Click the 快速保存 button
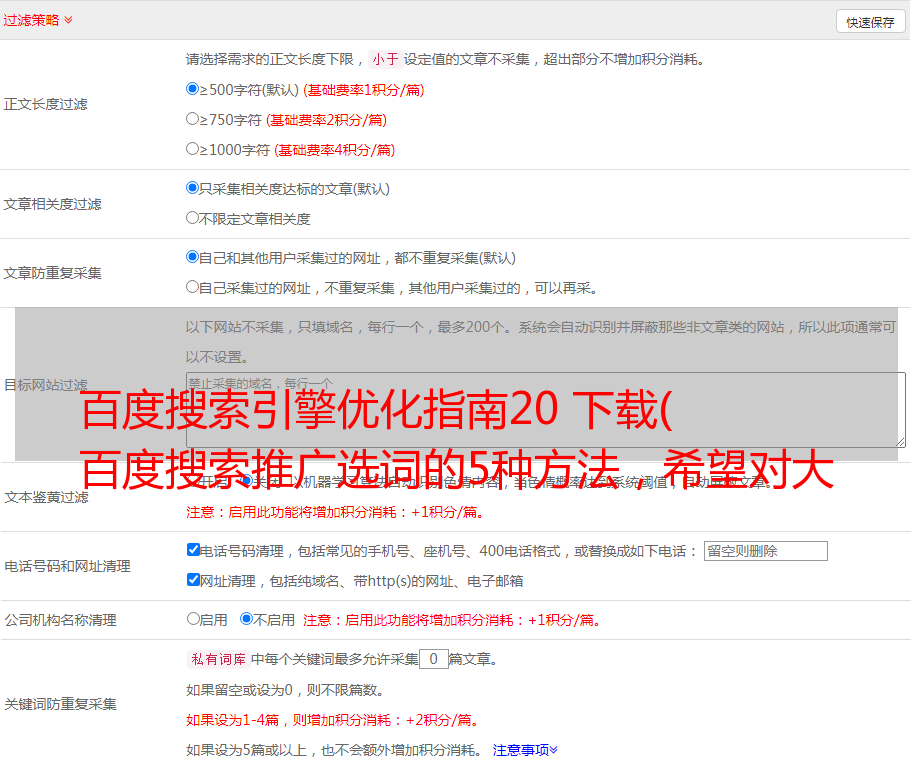912x768 pixels. point(870,22)
